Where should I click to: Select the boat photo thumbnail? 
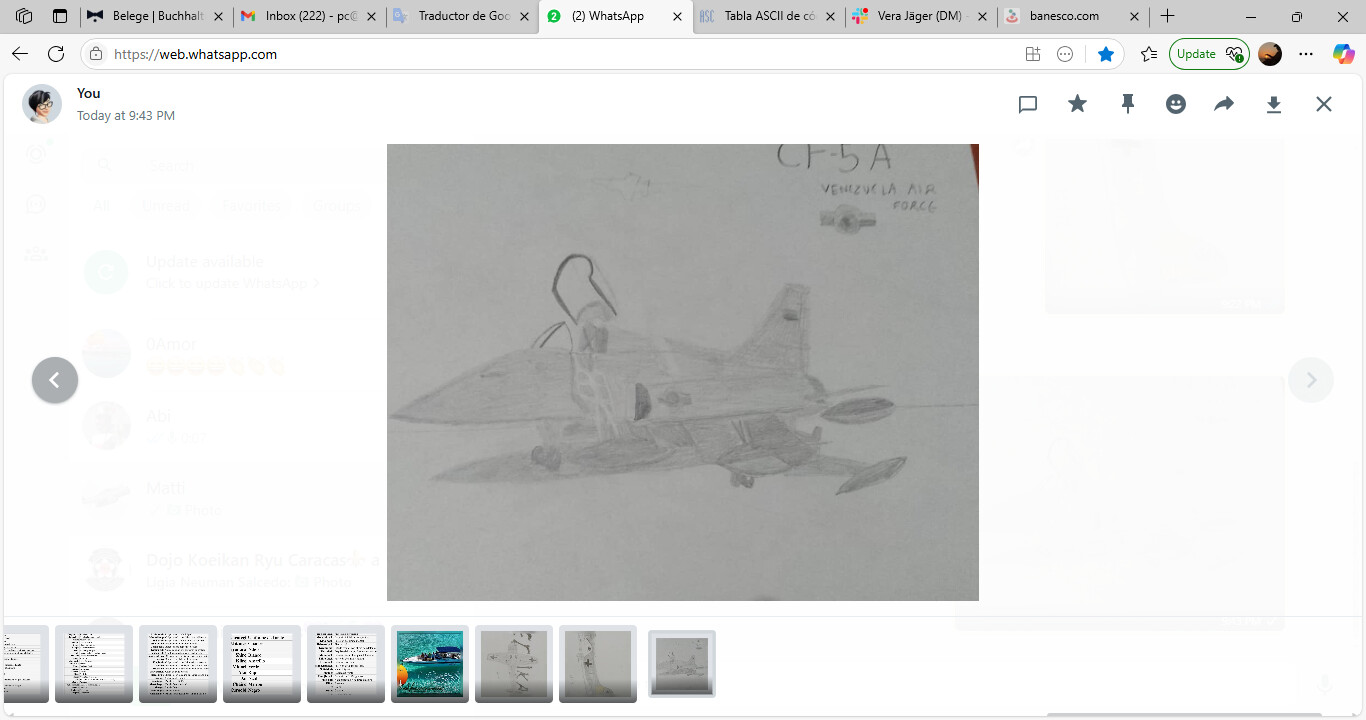tap(430, 664)
